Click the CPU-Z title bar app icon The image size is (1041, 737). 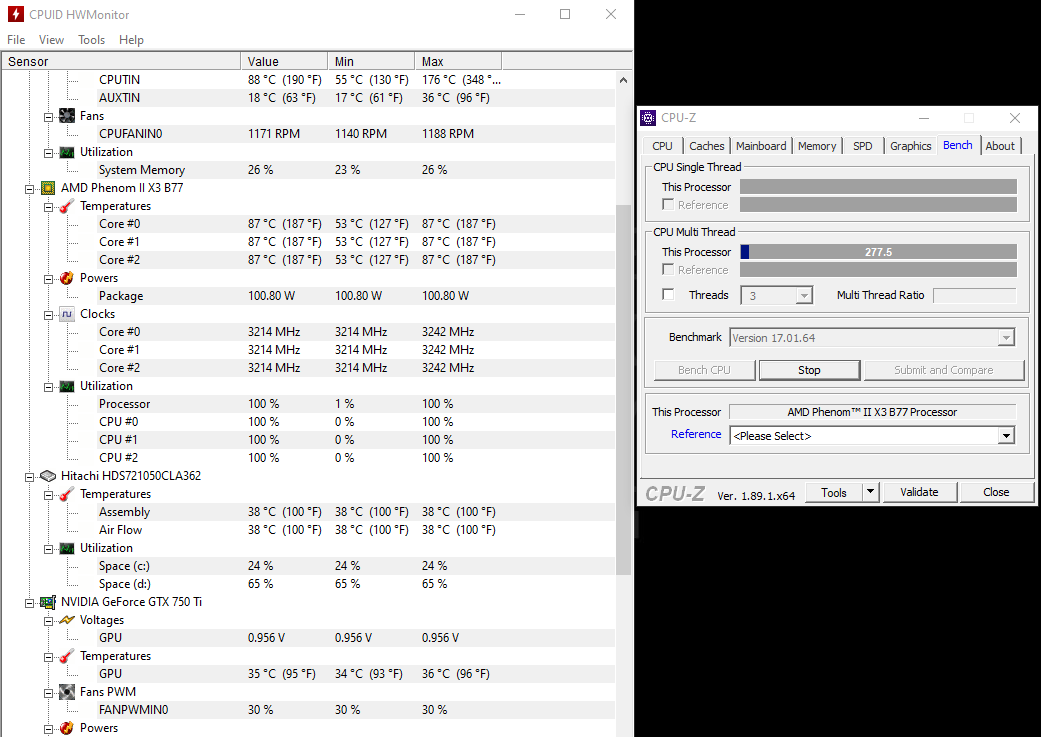coord(648,118)
